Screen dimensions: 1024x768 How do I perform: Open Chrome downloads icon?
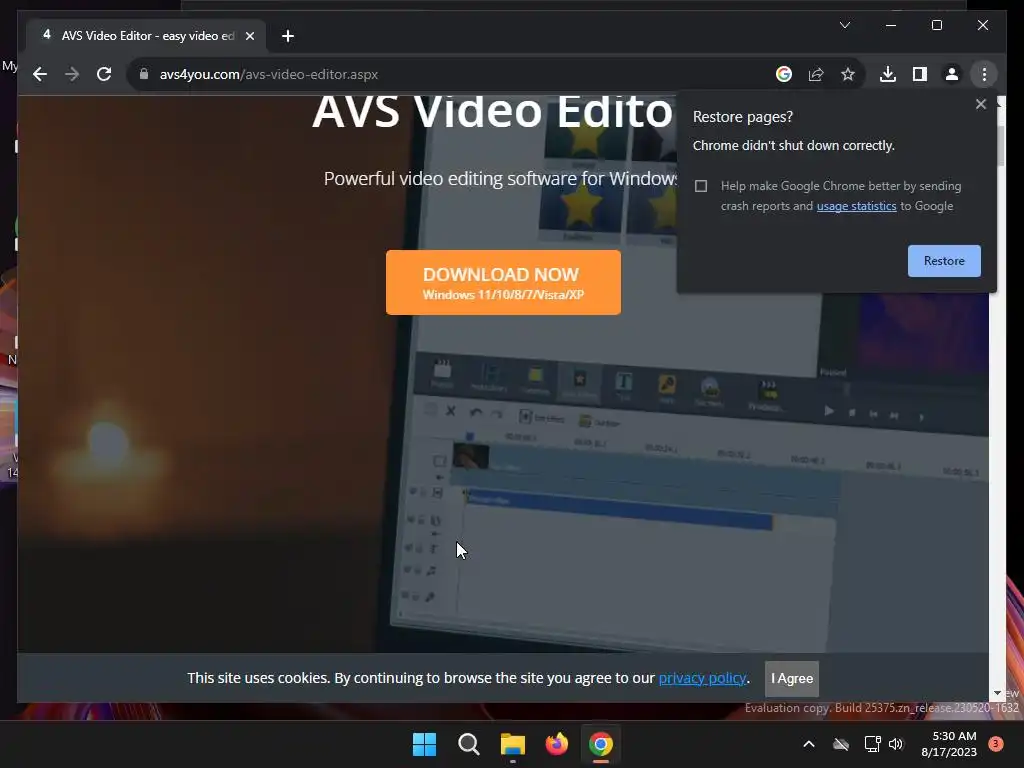(888, 74)
